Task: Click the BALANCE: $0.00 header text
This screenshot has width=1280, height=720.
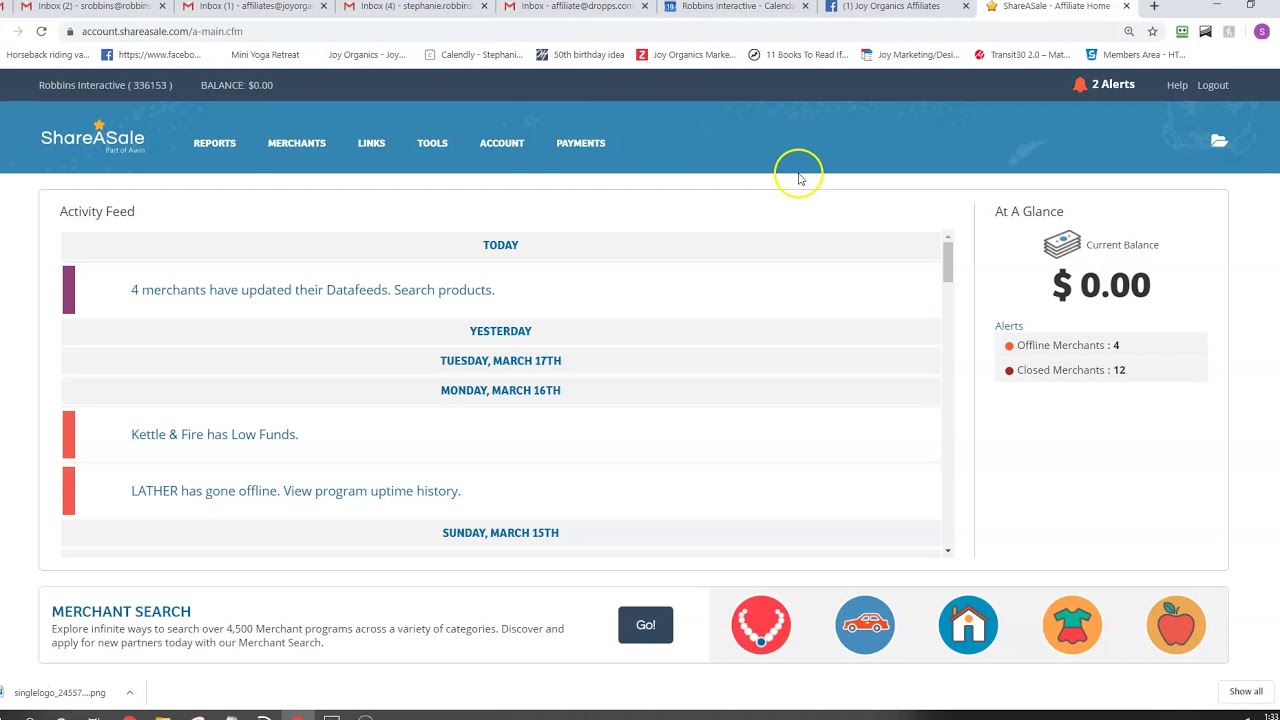Action: pos(237,85)
